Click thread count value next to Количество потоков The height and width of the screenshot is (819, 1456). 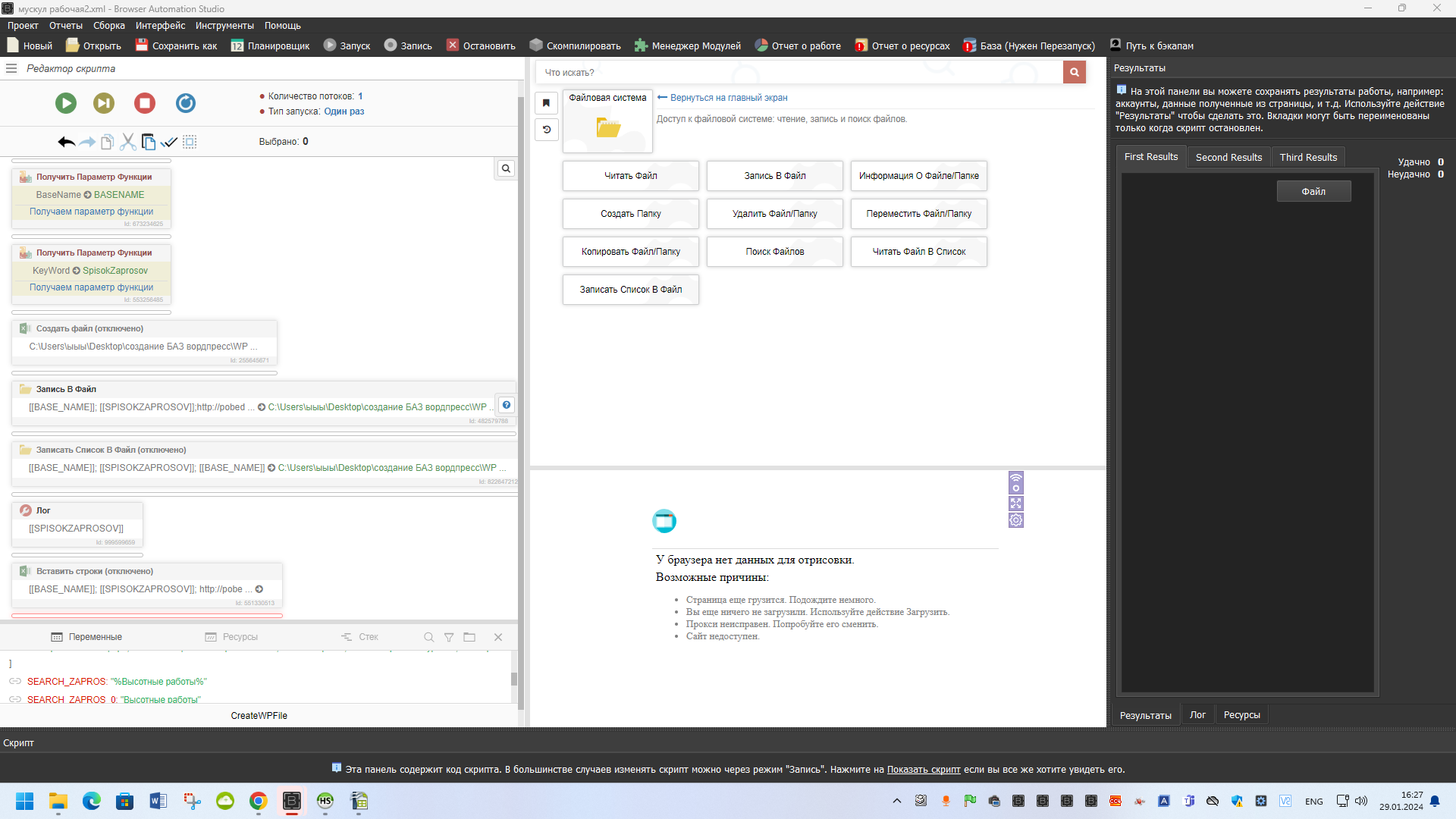(x=360, y=96)
